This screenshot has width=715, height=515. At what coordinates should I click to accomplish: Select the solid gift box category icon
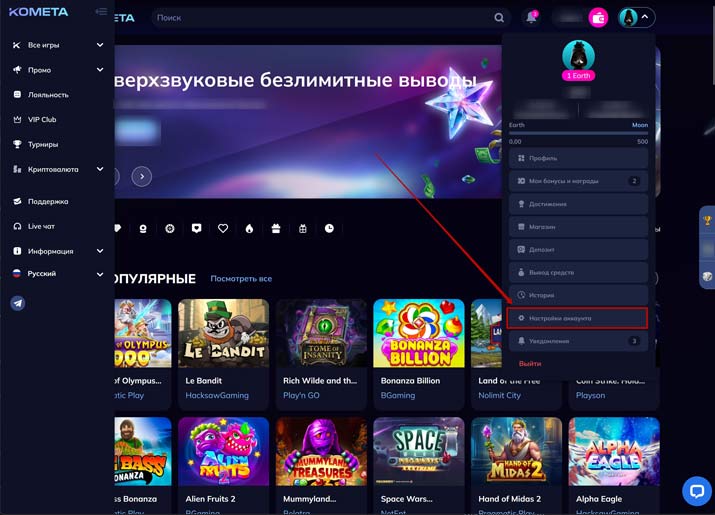tap(276, 229)
